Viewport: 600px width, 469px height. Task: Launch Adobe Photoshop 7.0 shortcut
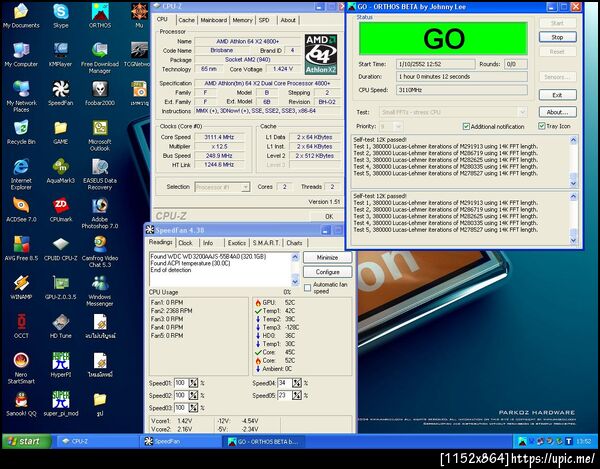(x=100, y=213)
